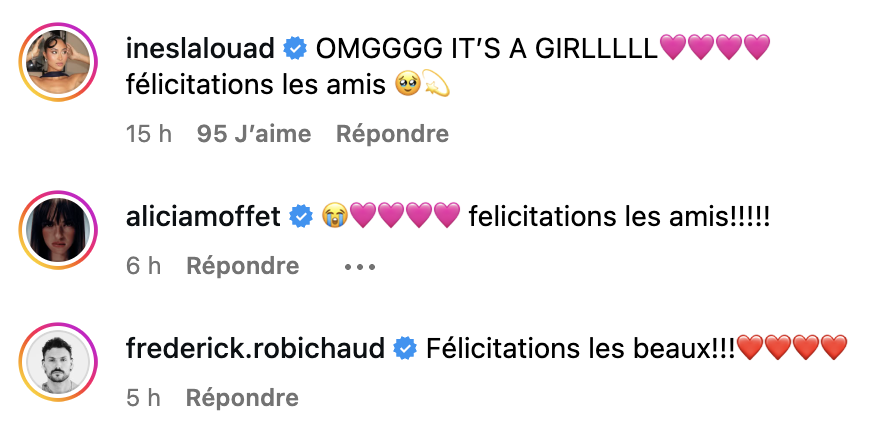The image size is (884, 432).
Task: Click verified badge next to ineslalouad
Action: click(294, 47)
